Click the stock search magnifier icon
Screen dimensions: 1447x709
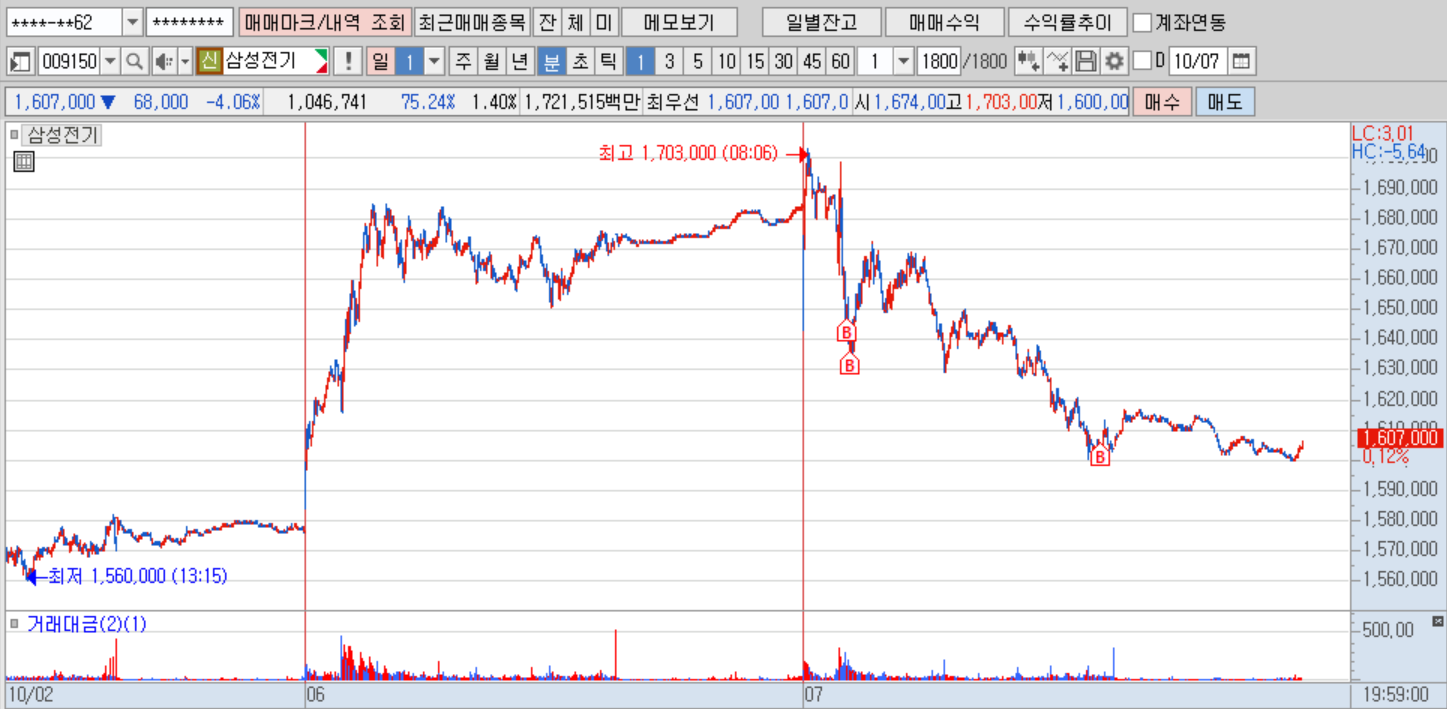pyautogui.click(x=134, y=62)
